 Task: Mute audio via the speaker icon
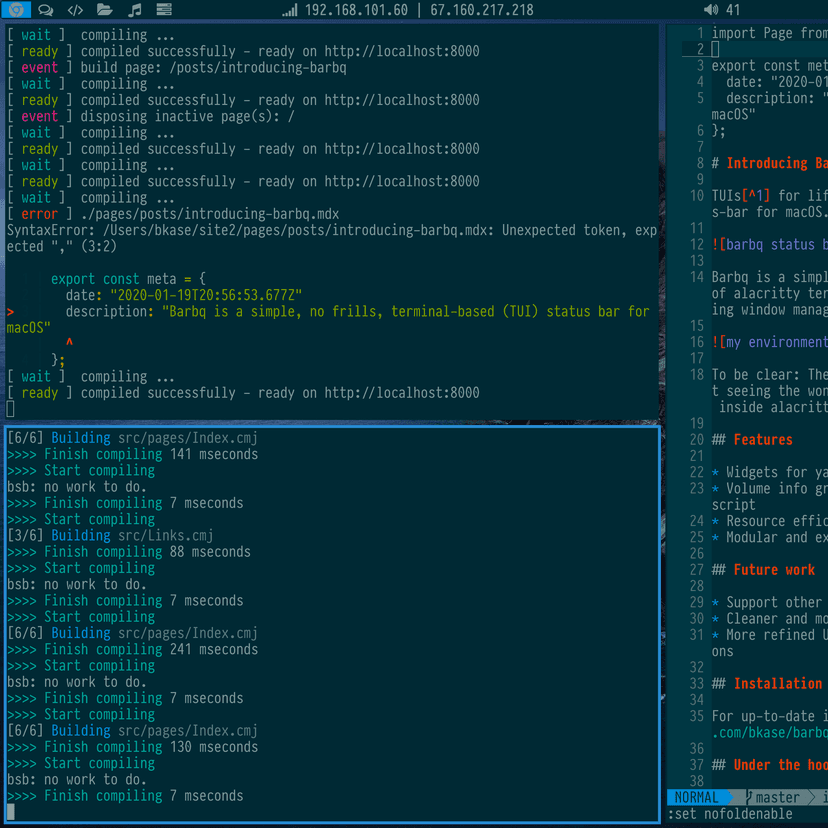point(710,10)
